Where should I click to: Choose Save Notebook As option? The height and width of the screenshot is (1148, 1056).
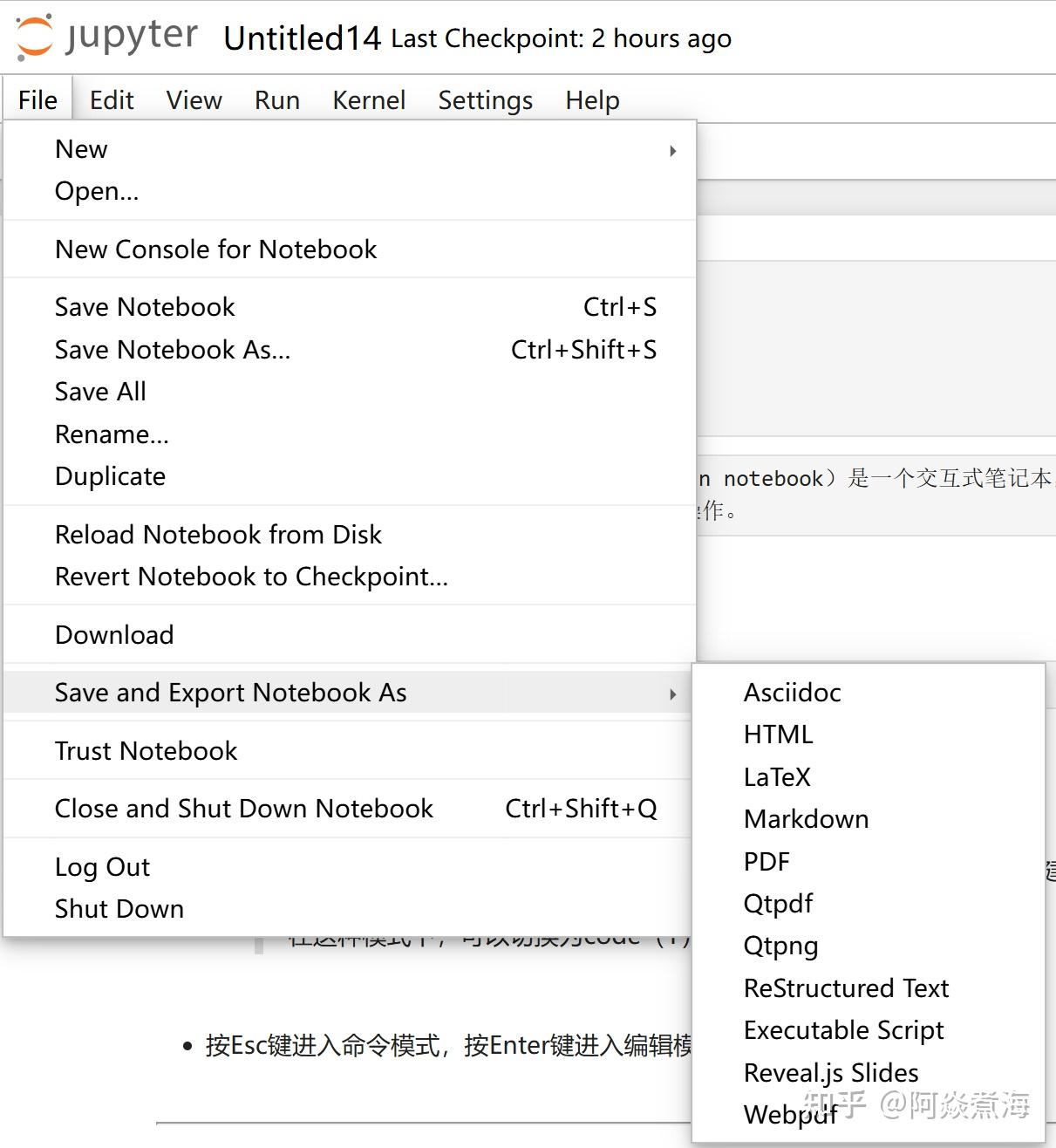point(173,350)
